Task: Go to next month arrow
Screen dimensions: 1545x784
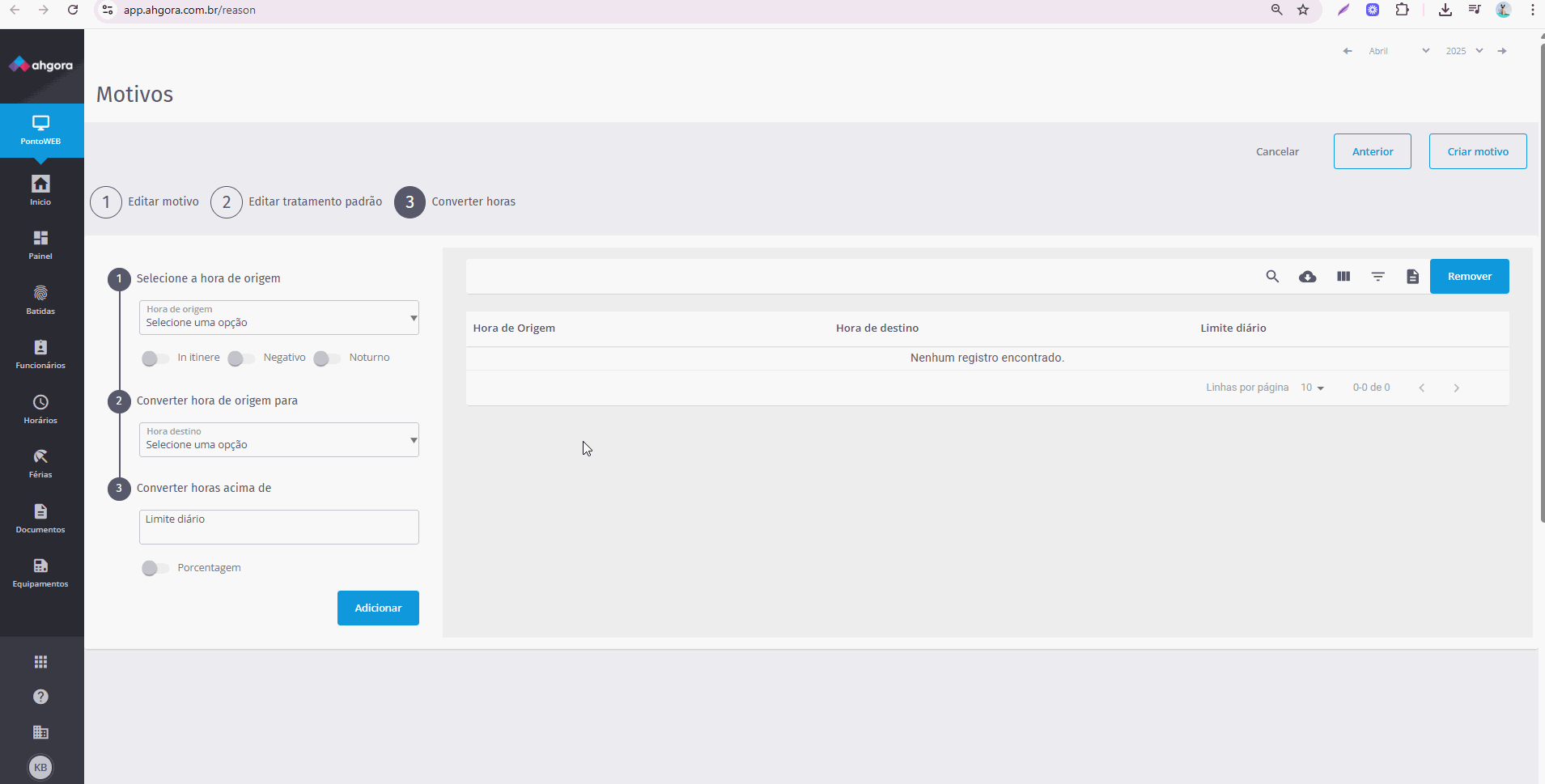Action: point(1502,51)
